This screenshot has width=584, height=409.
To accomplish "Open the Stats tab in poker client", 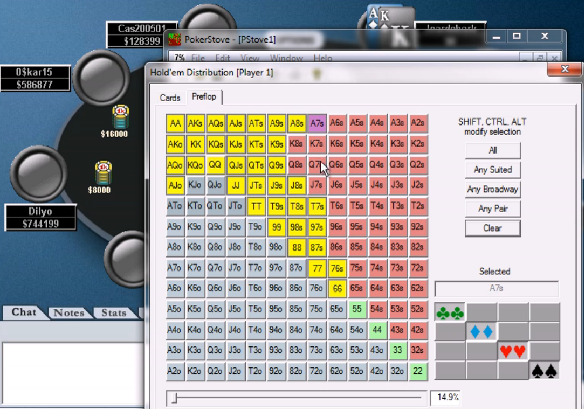I will pyautogui.click(x=114, y=313).
